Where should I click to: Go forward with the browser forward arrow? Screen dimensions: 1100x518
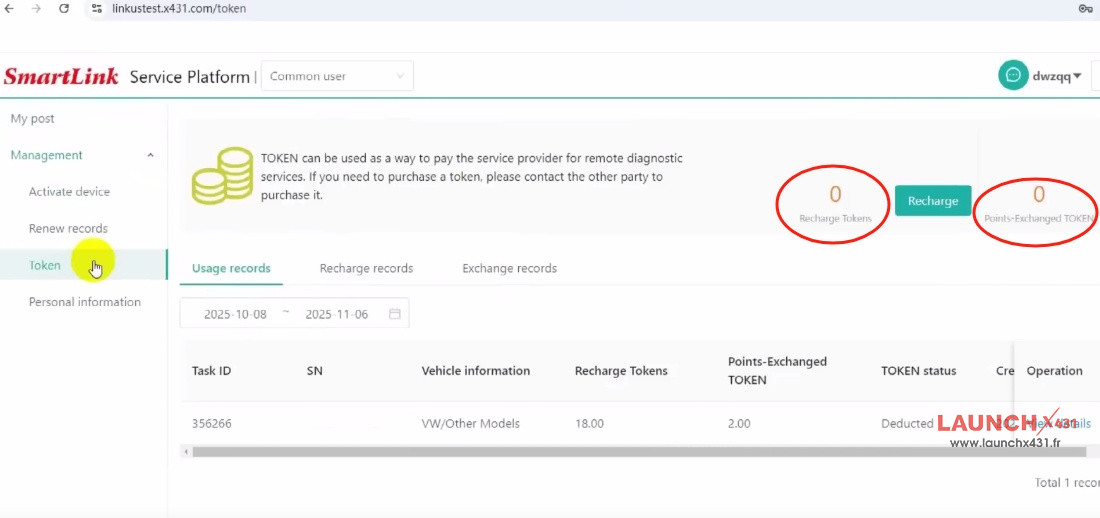click(x=36, y=9)
